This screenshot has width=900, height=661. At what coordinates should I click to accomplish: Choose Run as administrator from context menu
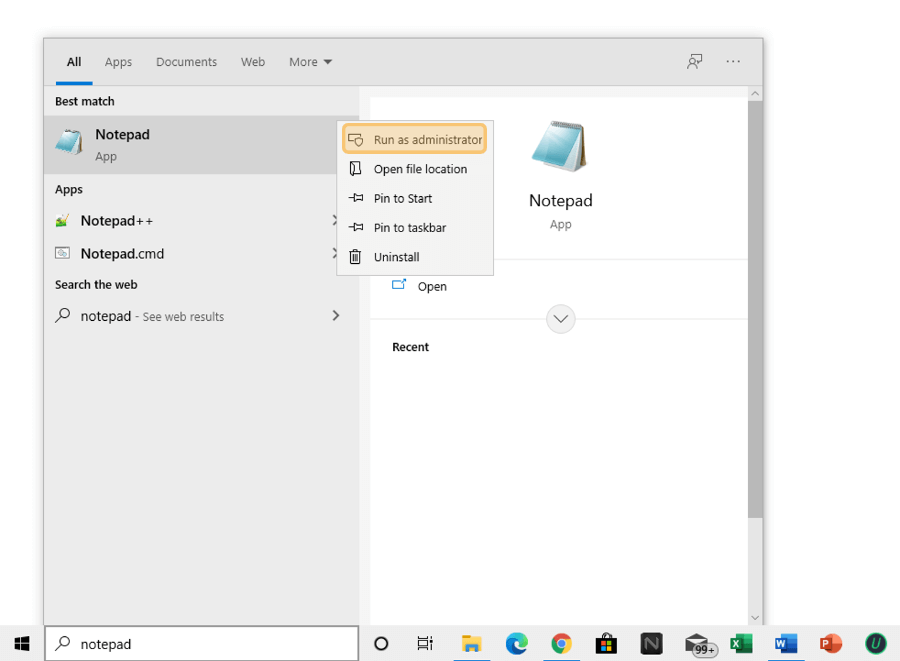point(414,139)
